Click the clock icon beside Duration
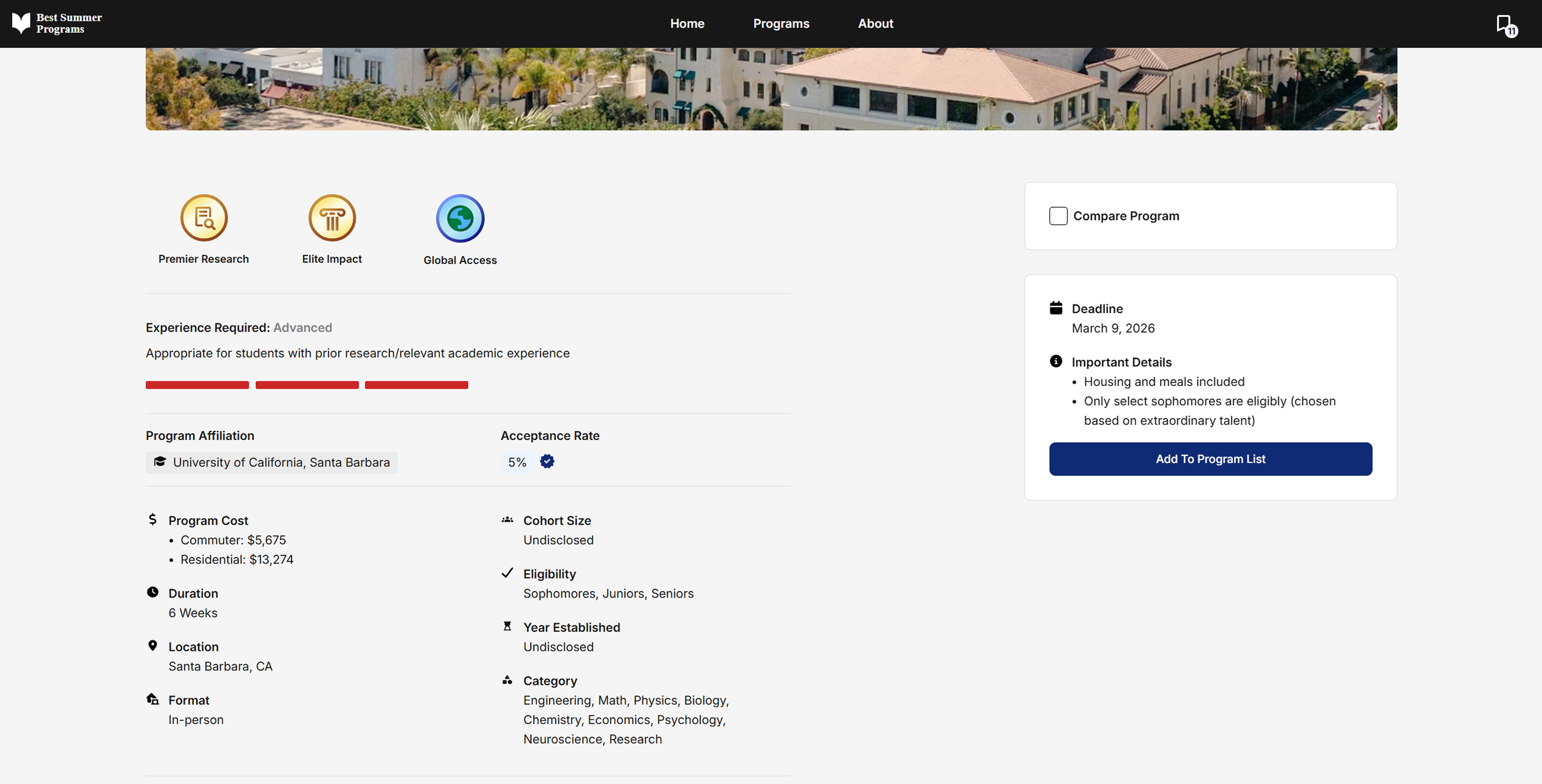The height and width of the screenshot is (784, 1542). pyautogui.click(x=153, y=592)
